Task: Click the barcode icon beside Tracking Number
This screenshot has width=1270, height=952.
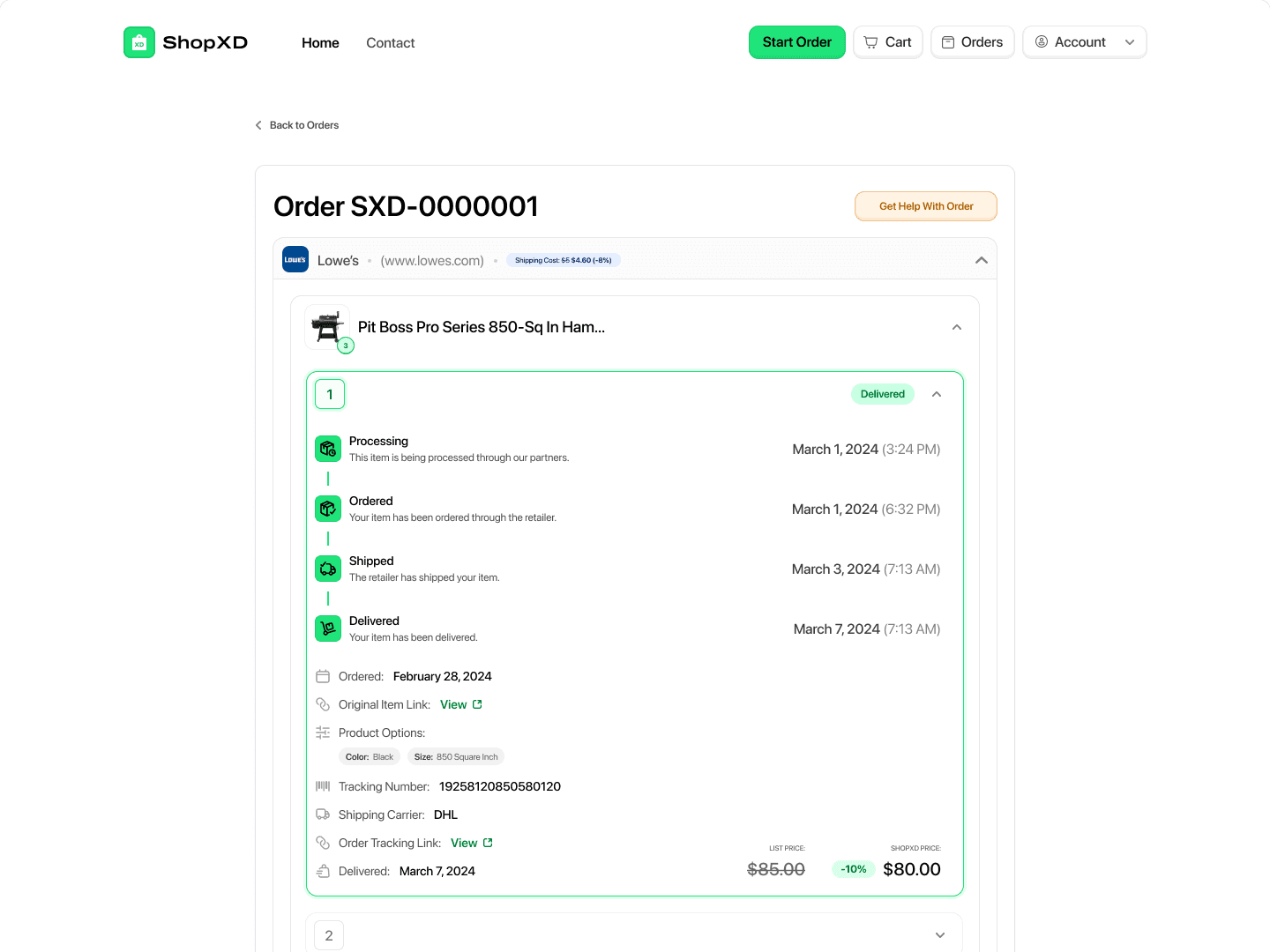Action: tap(323, 786)
